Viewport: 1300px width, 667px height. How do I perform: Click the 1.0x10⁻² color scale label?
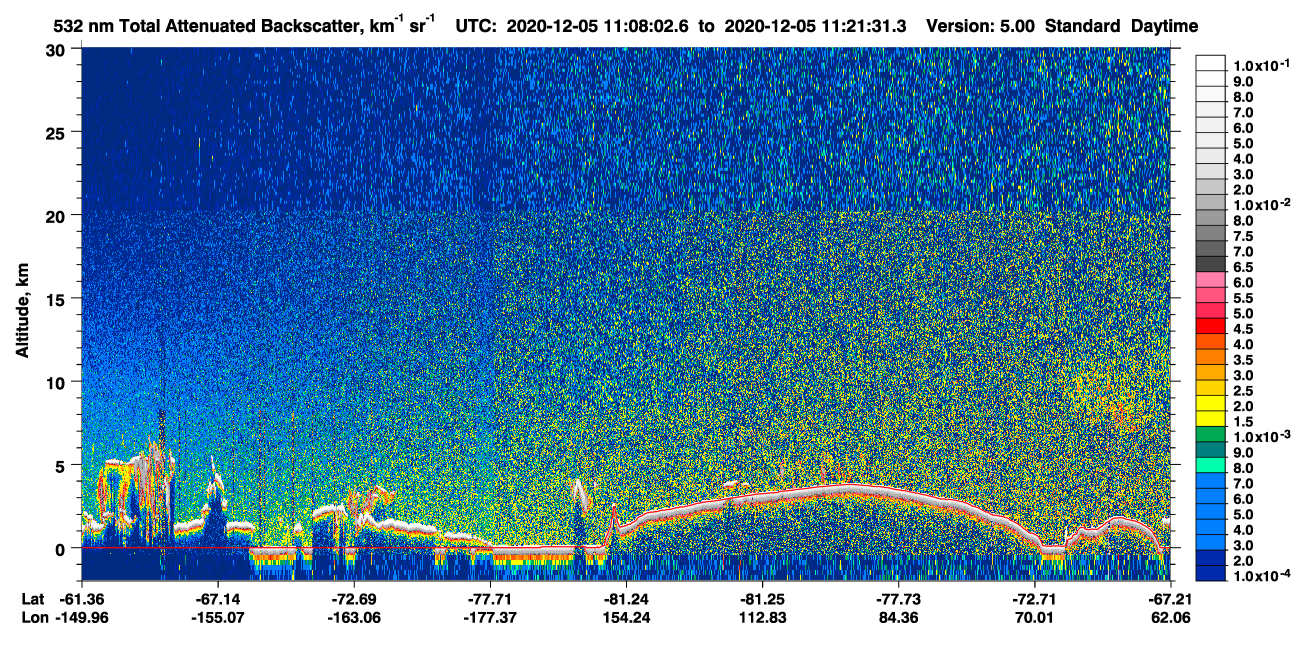point(1261,205)
